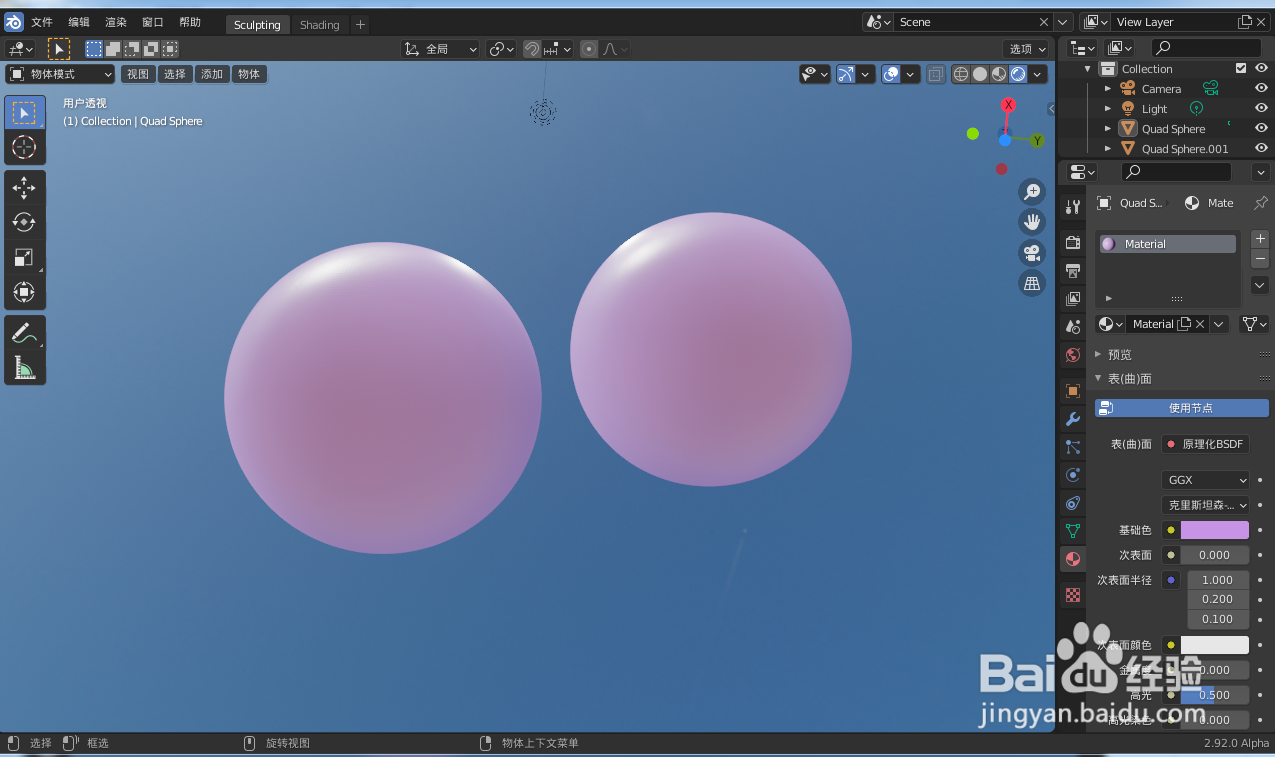Expand the Camera item in outliner
1275x757 pixels.
[x=1108, y=89]
